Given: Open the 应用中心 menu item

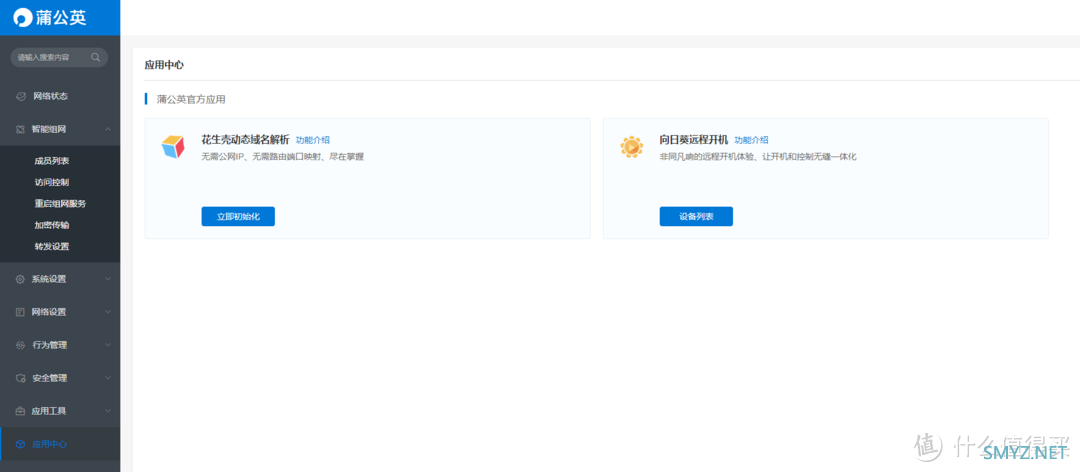Looking at the screenshot, I should [60, 444].
